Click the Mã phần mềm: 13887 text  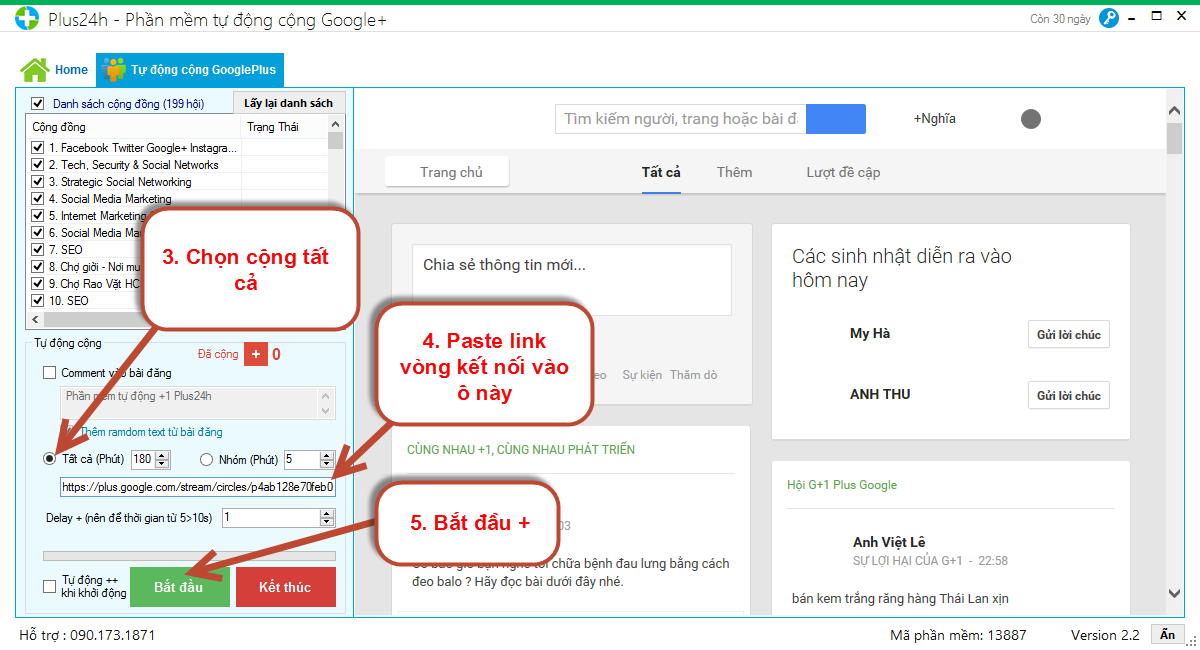[958, 635]
